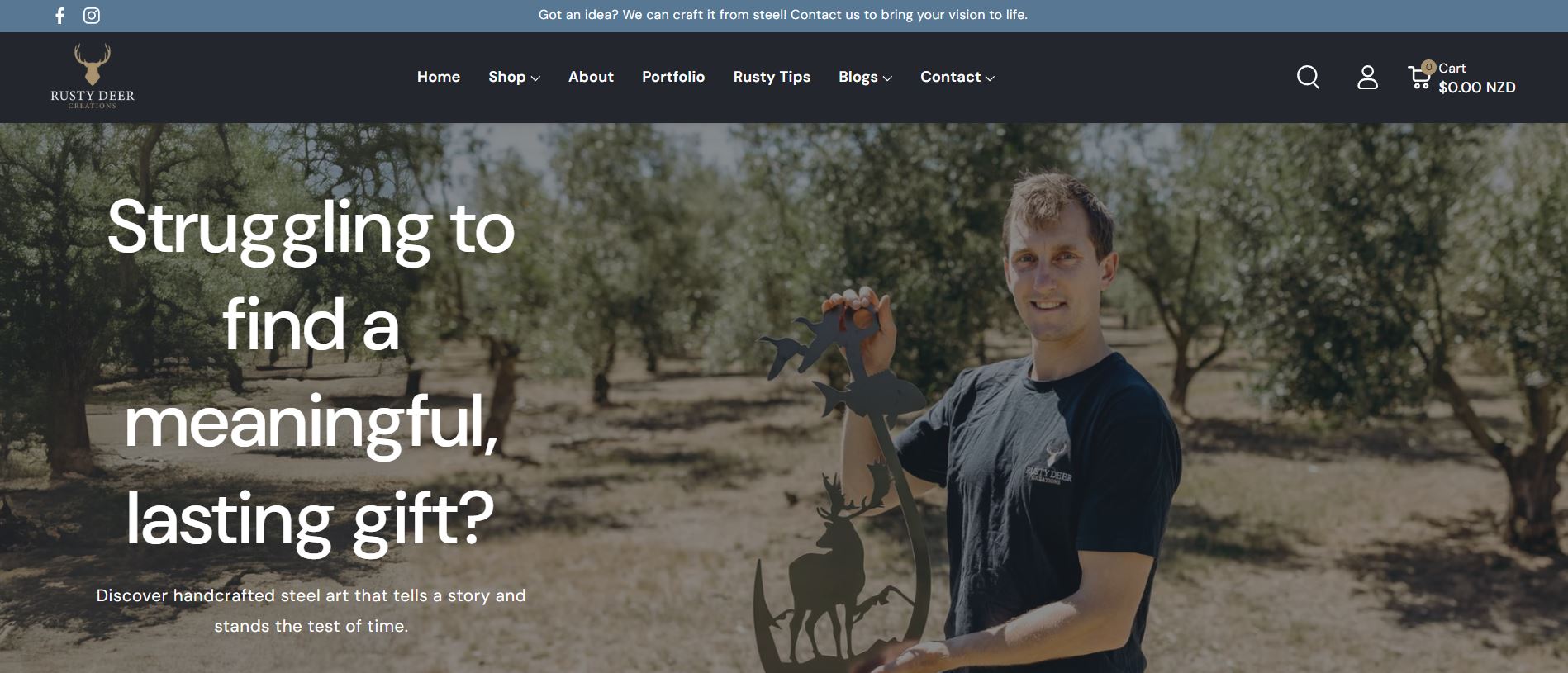Click the $0.00 NZD cart total
Image resolution: width=1568 pixels, height=673 pixels.
point(1477,88)
